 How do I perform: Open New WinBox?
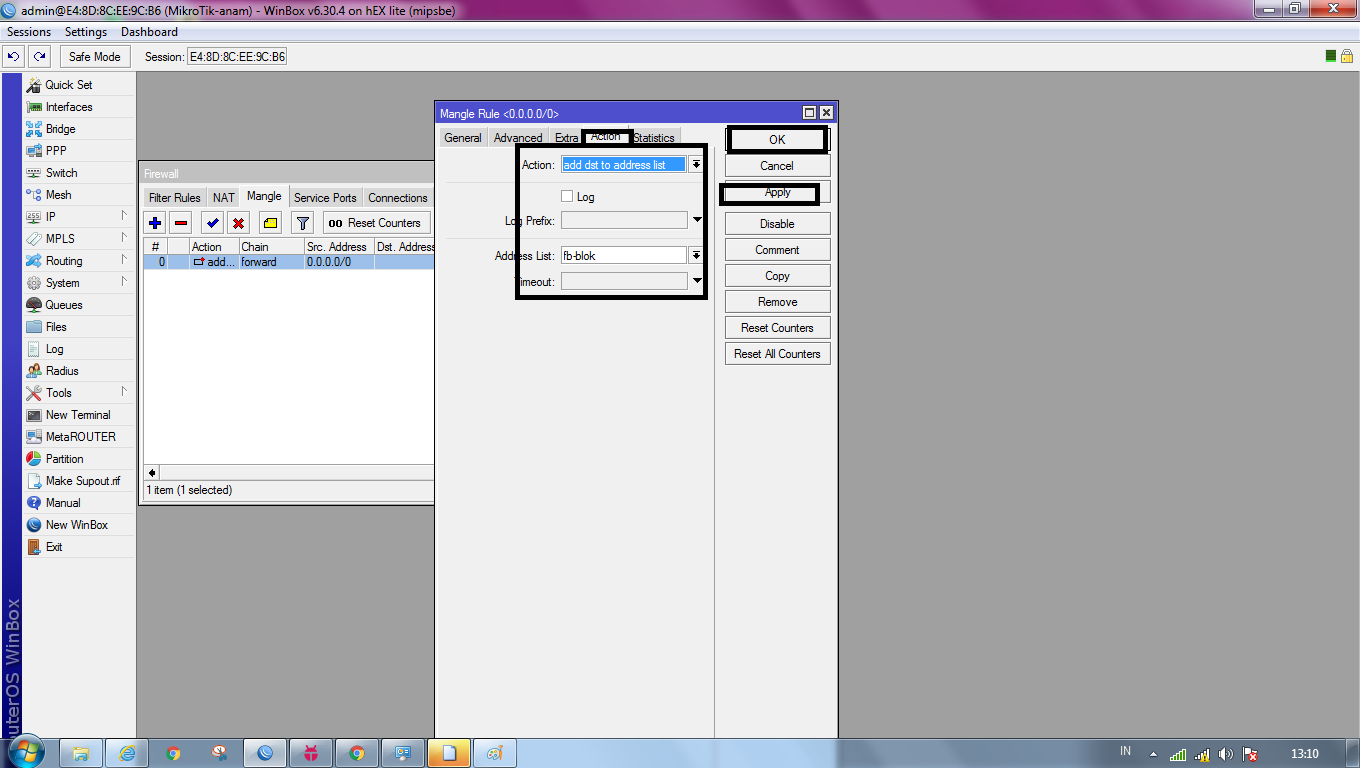coord(79,525)
